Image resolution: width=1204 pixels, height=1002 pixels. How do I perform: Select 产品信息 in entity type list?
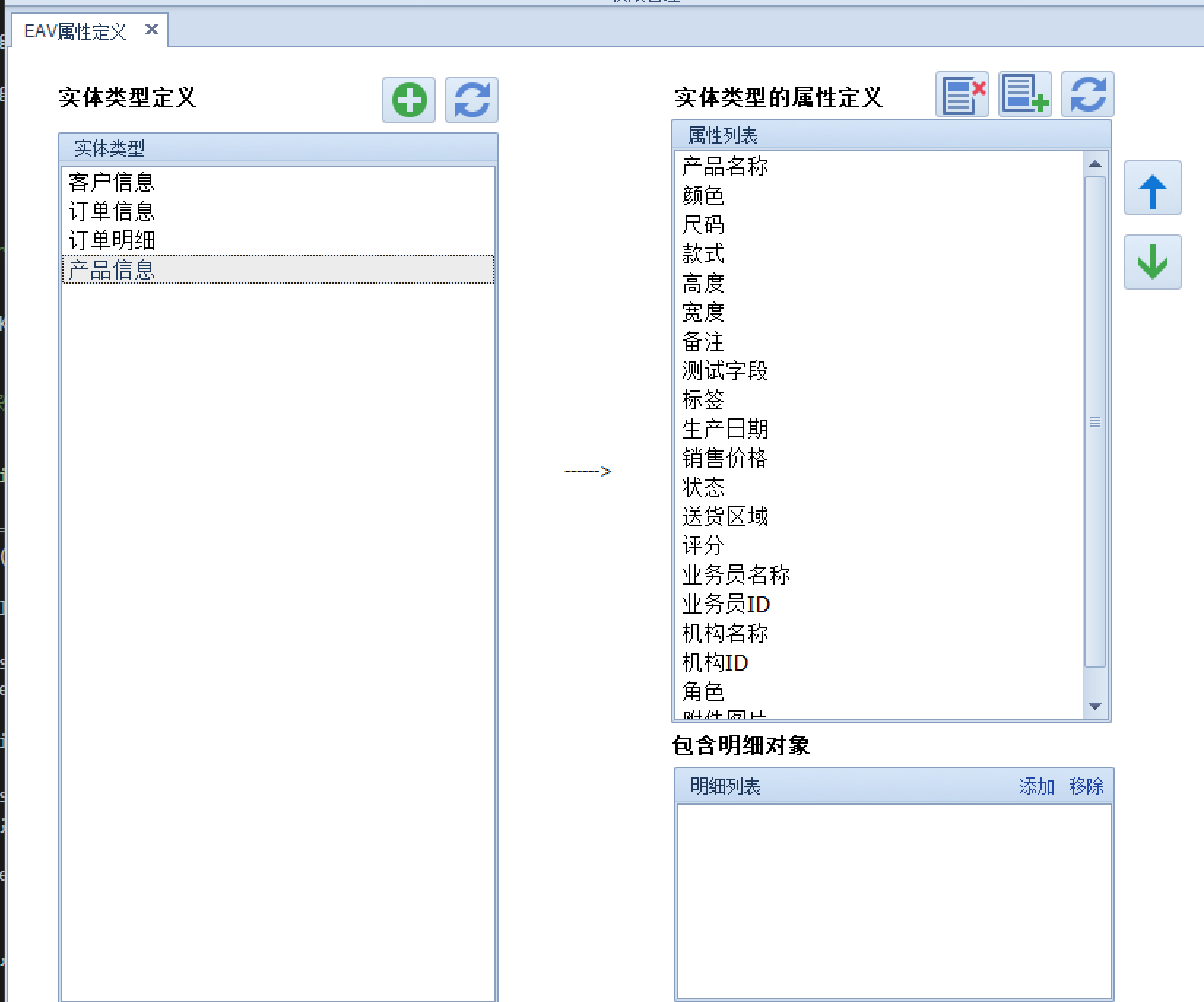click(278, 269)
